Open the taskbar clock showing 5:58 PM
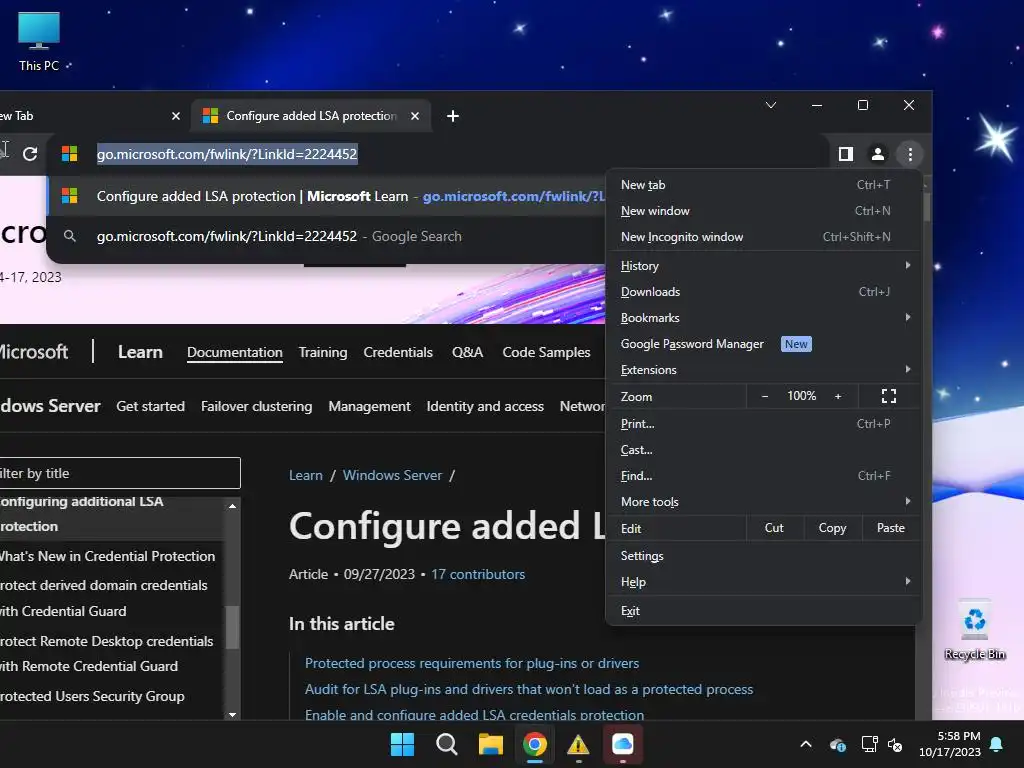The image size is (1024, 768). point(950,744)
